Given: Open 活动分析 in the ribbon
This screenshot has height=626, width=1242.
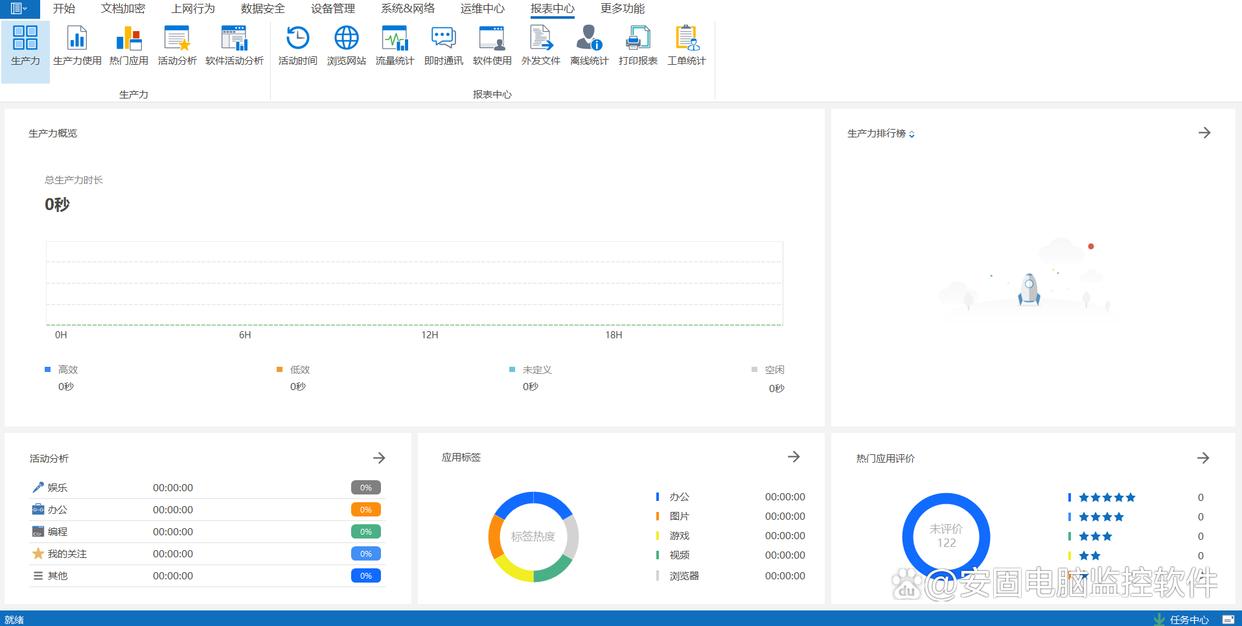Looking at the screenshot, I should [x=177, y=46].
